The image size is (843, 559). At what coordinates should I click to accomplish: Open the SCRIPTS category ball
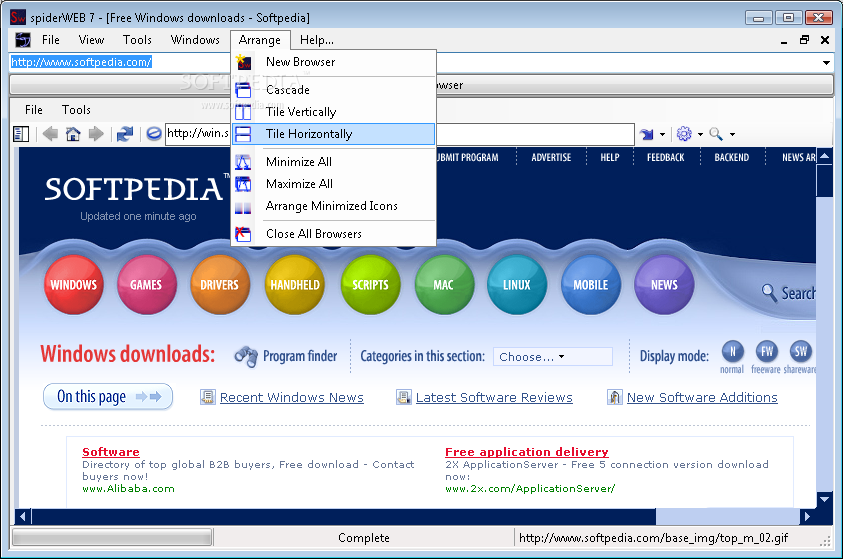pyautogui.click(x=370, y=285)
